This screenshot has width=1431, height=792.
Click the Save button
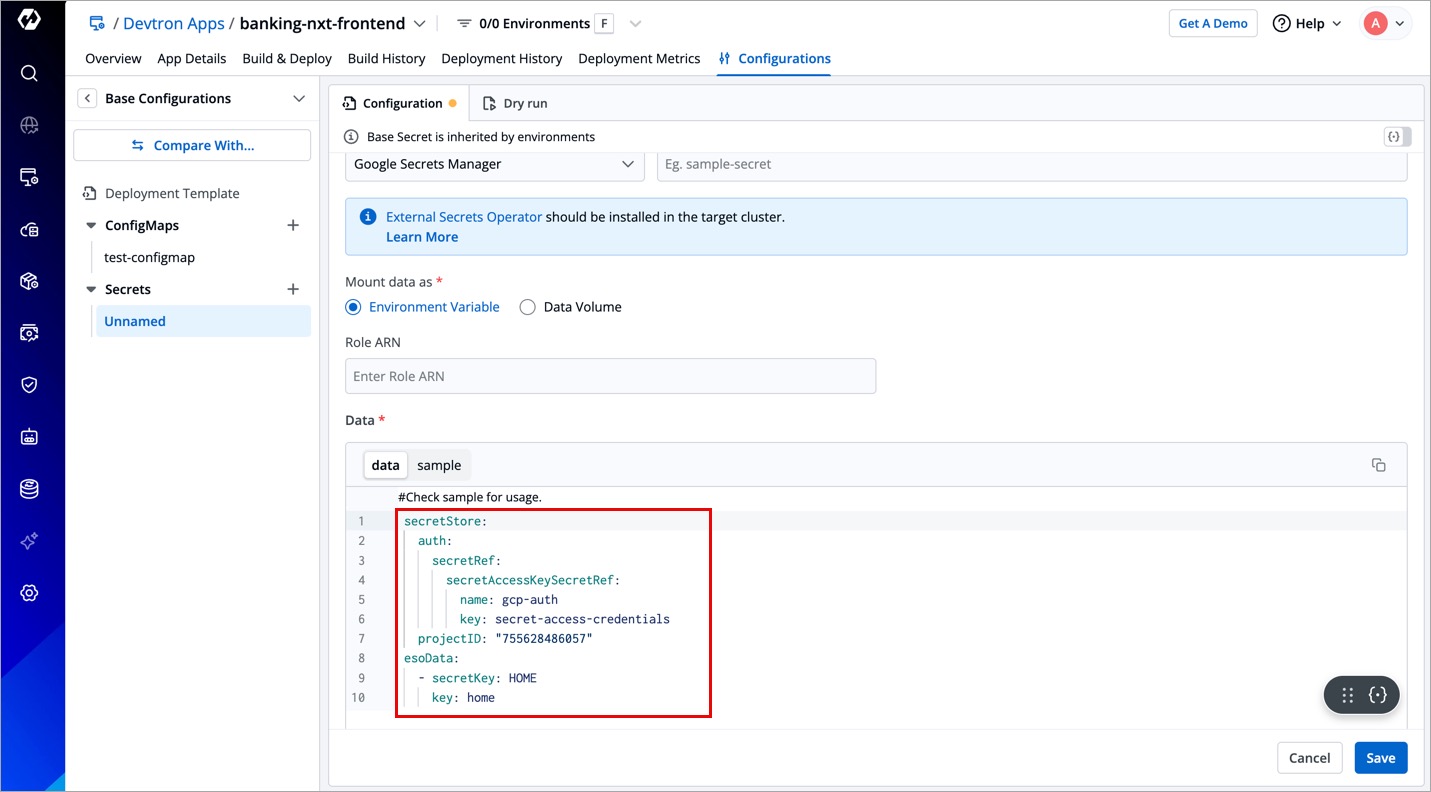(1380, 758)
